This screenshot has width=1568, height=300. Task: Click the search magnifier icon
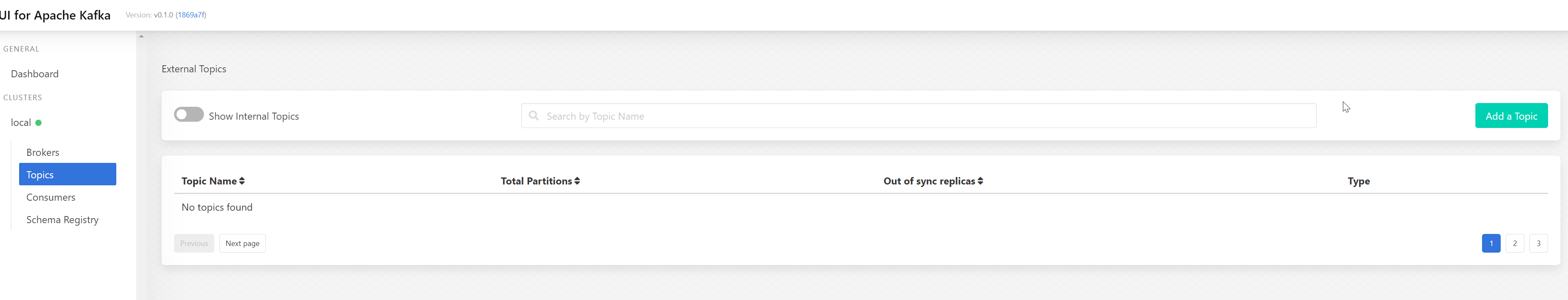[534, 116]
